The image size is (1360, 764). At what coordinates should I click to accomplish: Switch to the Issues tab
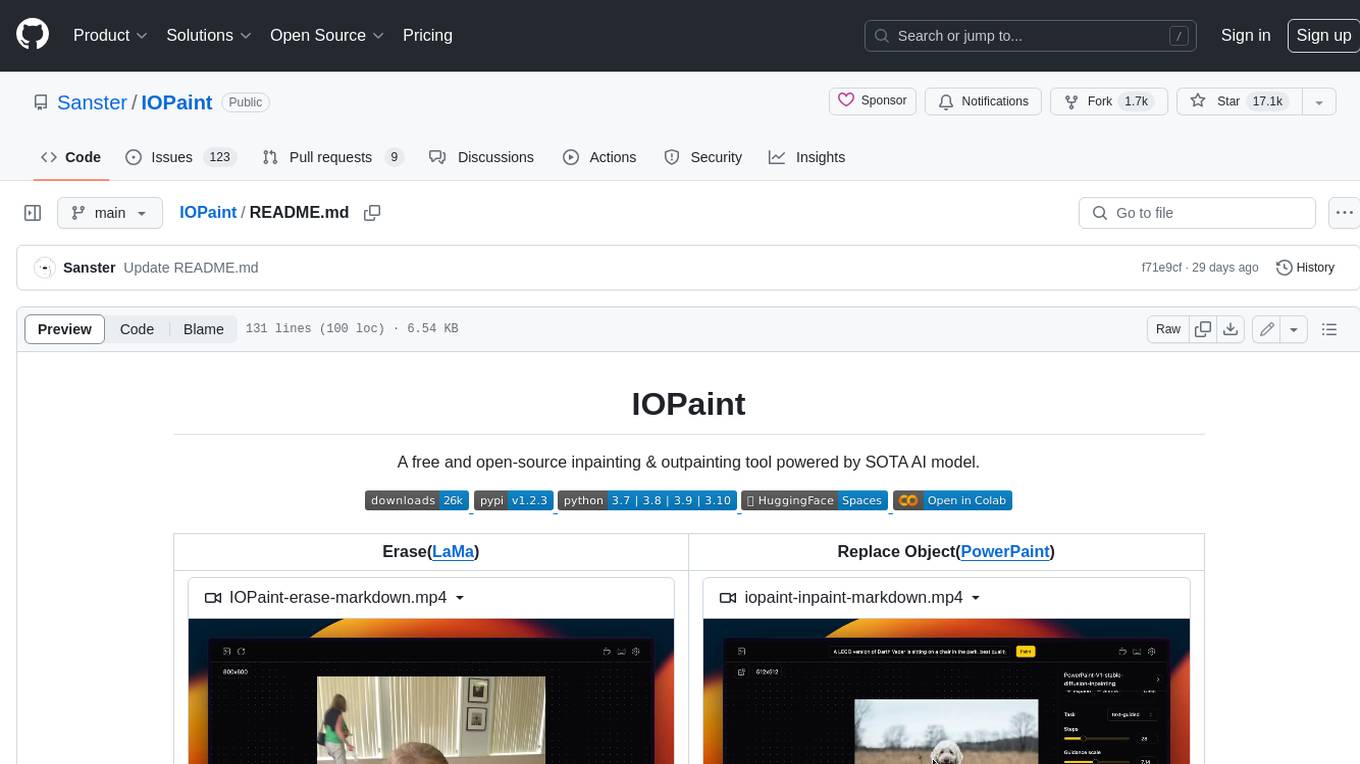(180, 157)
